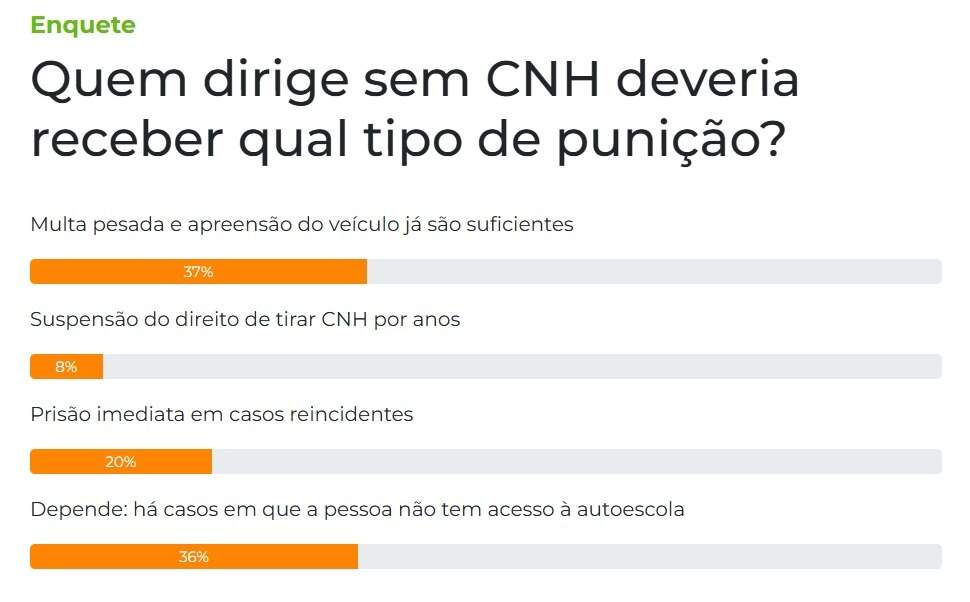970x602 pixels.
Task: Click the green 'Enquete' label
Action: point(83,25)
